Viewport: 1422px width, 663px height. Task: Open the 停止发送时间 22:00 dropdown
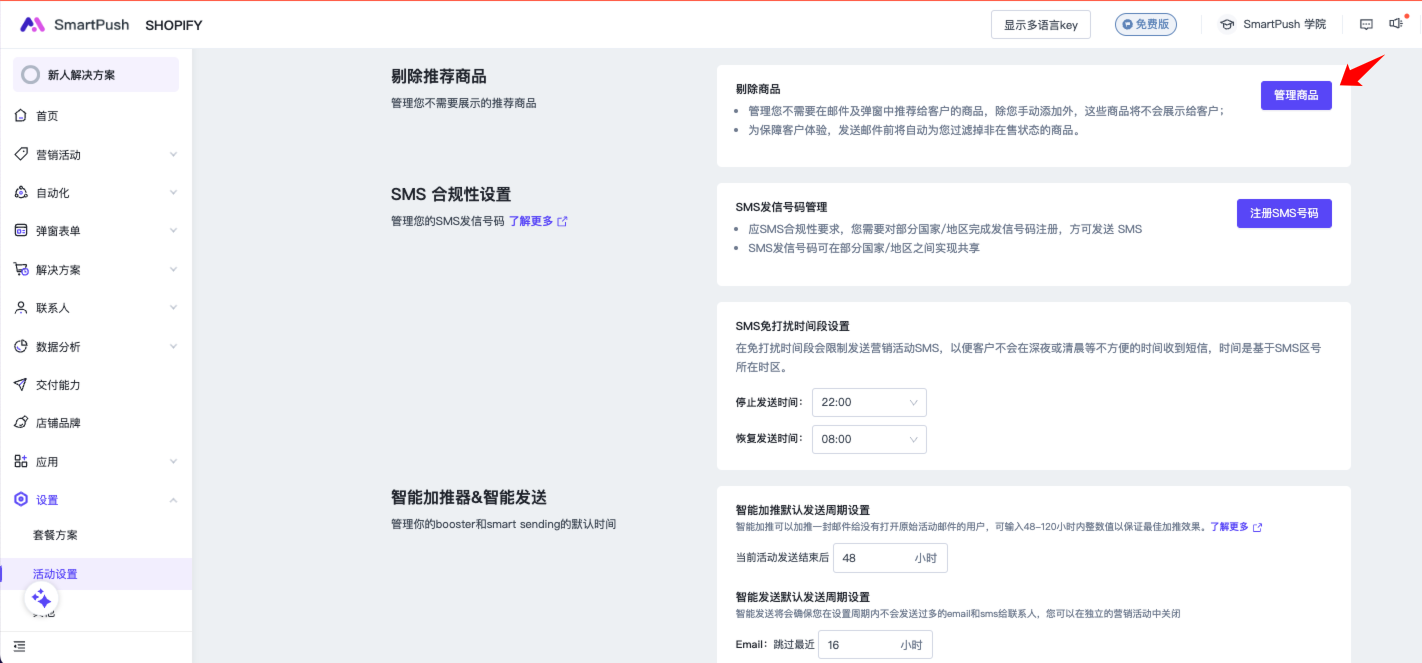click(x=869, y=402)
